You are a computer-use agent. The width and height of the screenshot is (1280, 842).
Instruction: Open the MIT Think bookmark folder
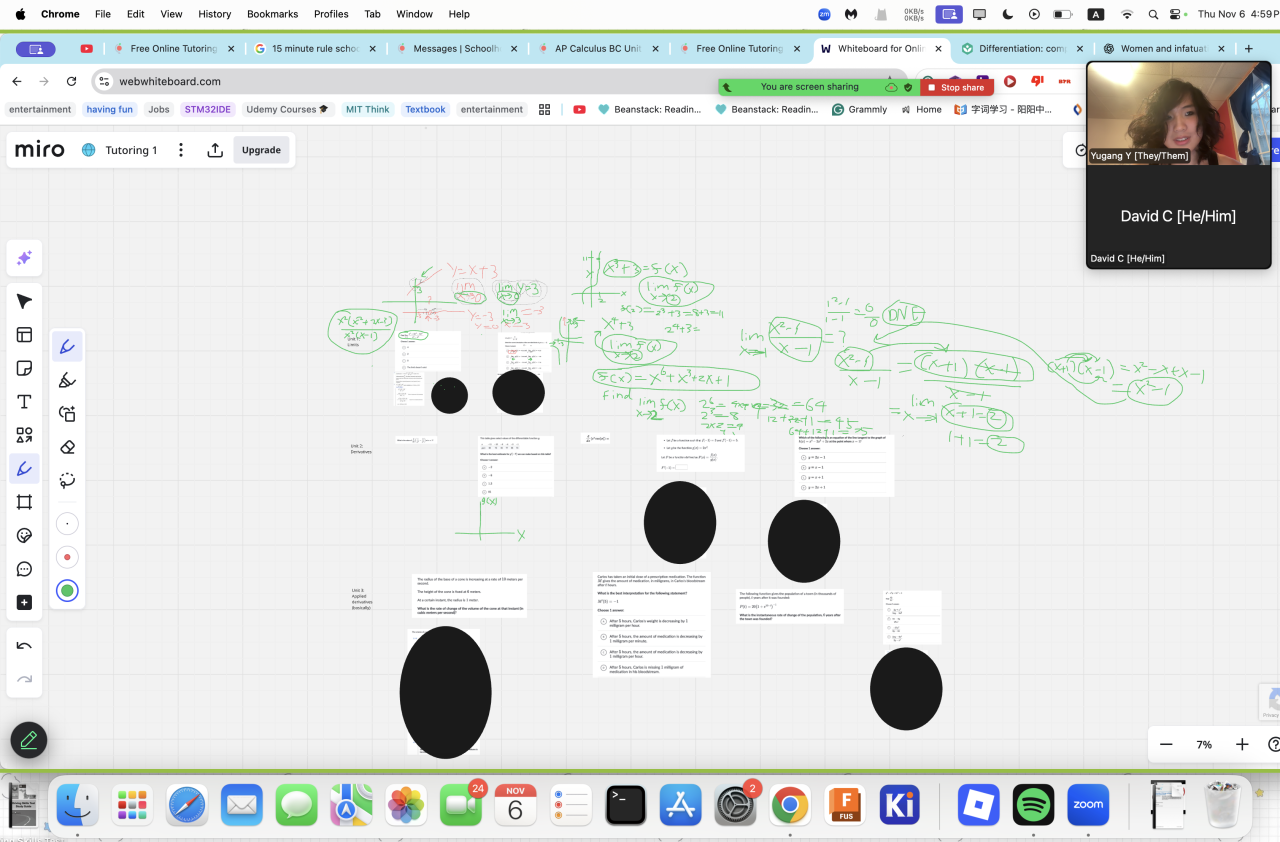click(x=368, y=109)
